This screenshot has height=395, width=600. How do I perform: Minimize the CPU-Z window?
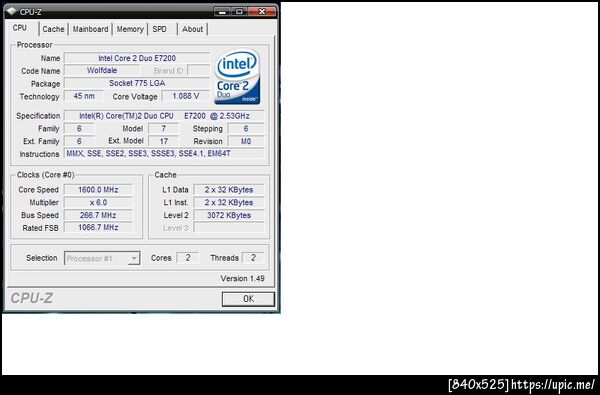click(x=222, y=11)
